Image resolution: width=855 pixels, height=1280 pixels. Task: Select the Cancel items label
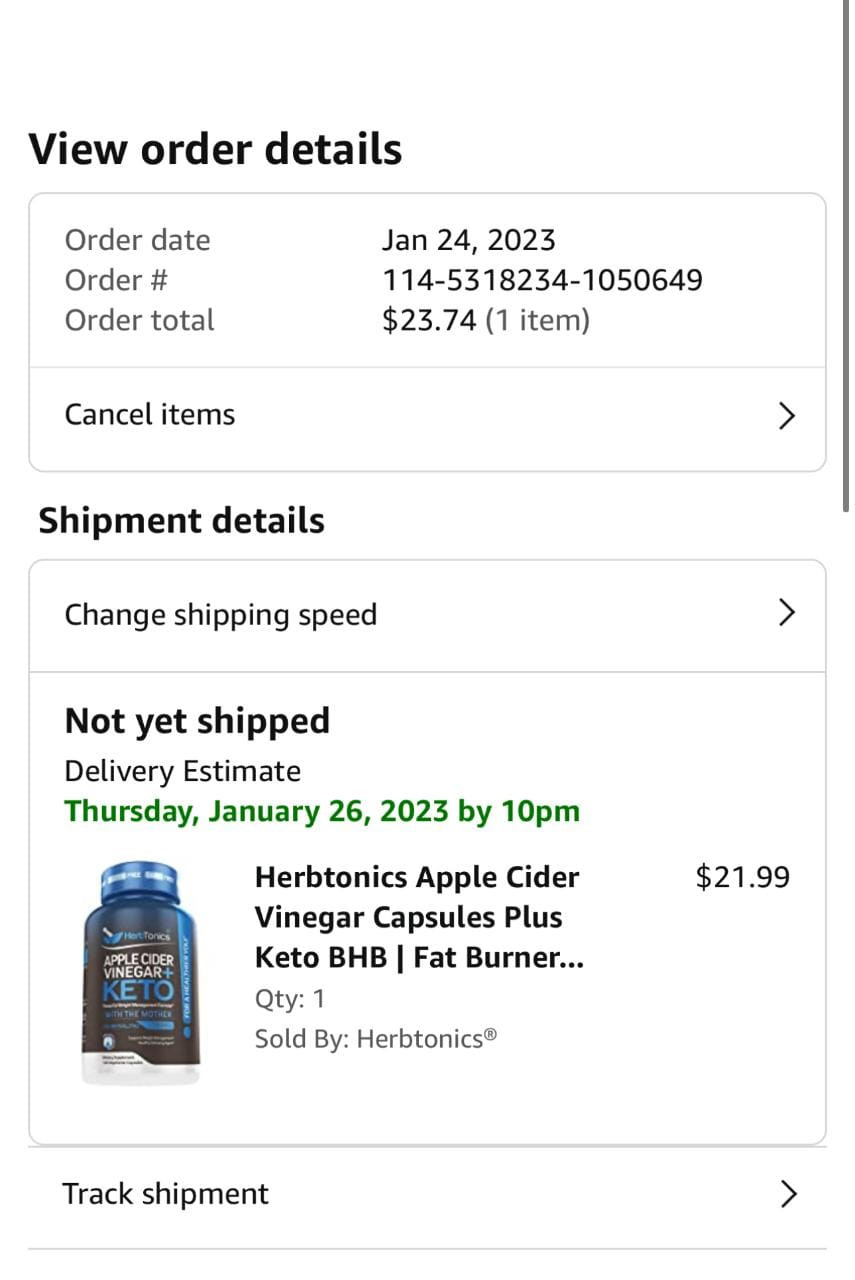pyautogui.click(x=150, y=415)
